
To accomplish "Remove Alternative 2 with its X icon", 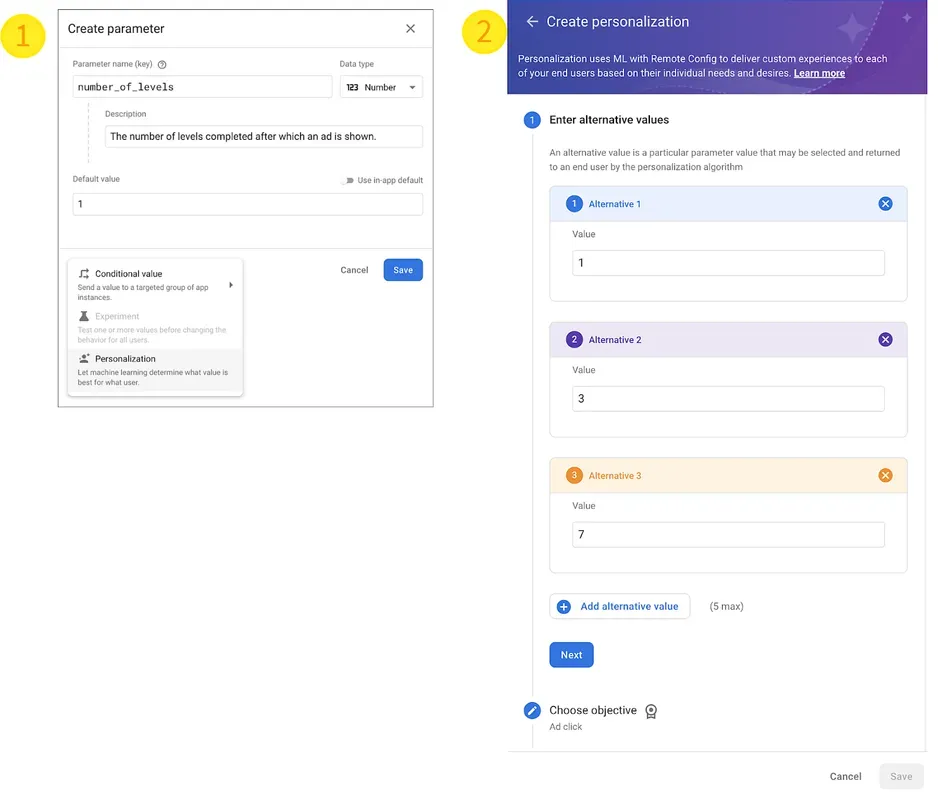I will (885, 340).
